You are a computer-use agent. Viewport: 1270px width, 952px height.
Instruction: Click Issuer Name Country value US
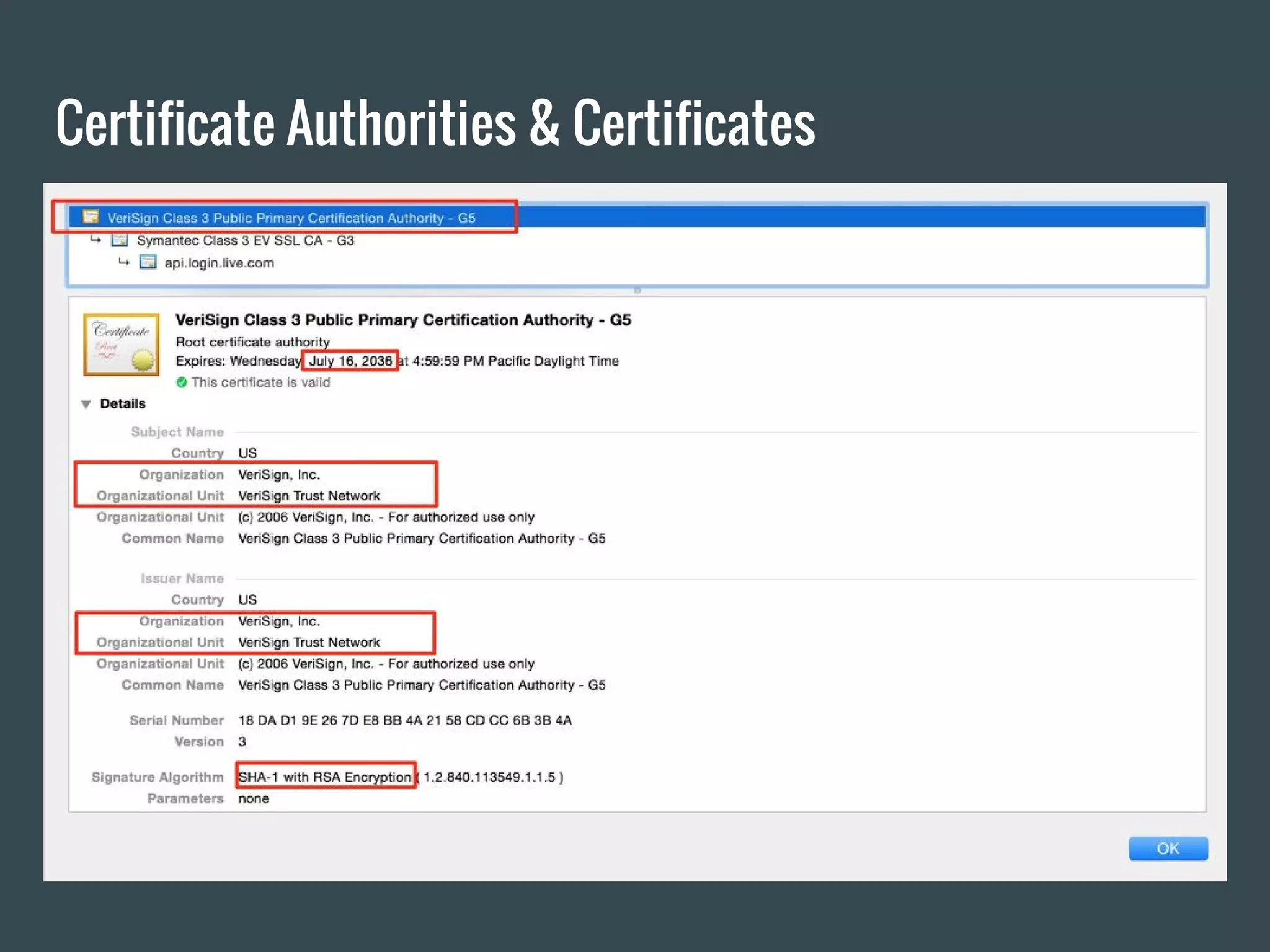click(247, 599)
